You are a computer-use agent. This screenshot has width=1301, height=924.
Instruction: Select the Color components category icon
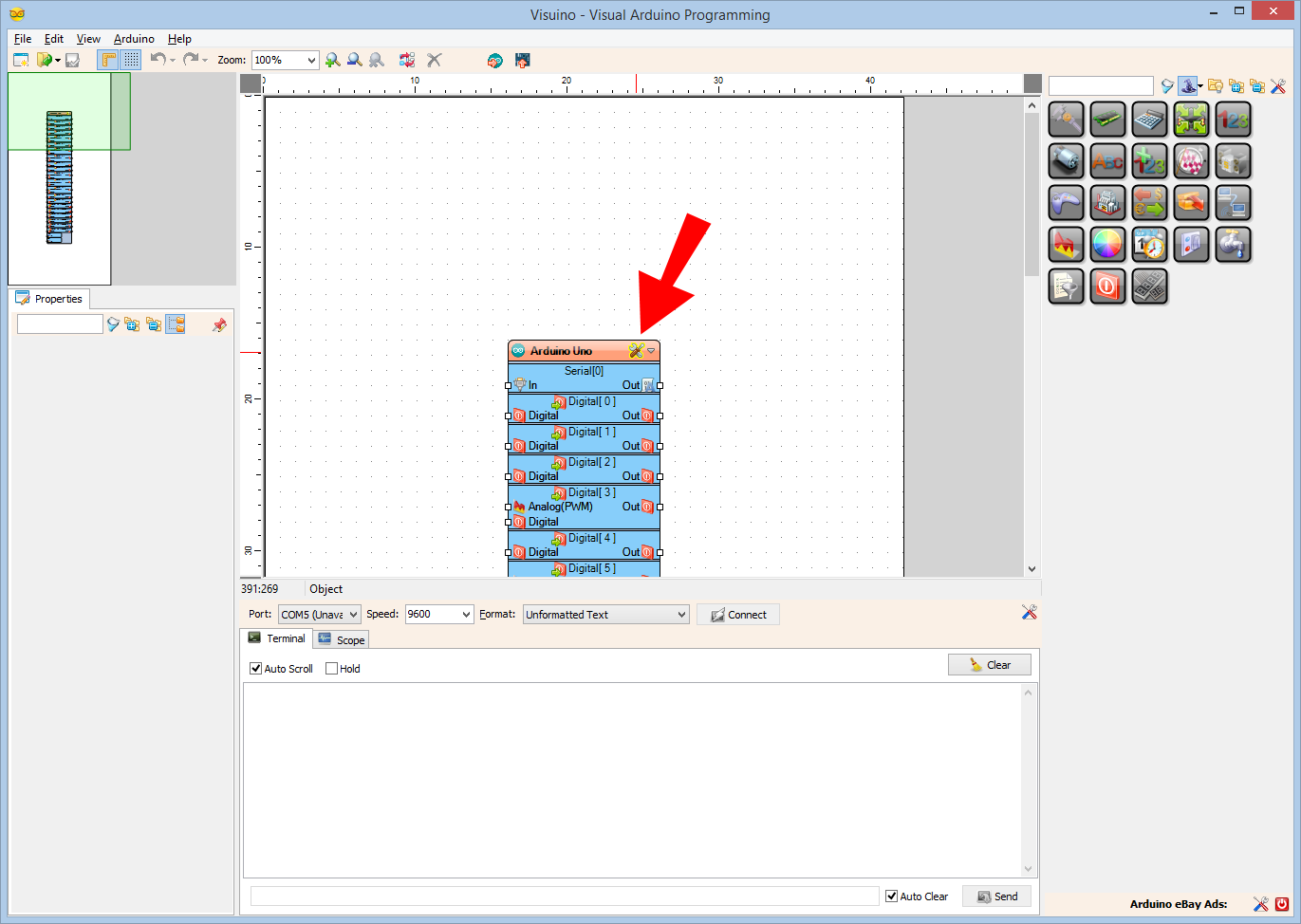pos(1108,244)
